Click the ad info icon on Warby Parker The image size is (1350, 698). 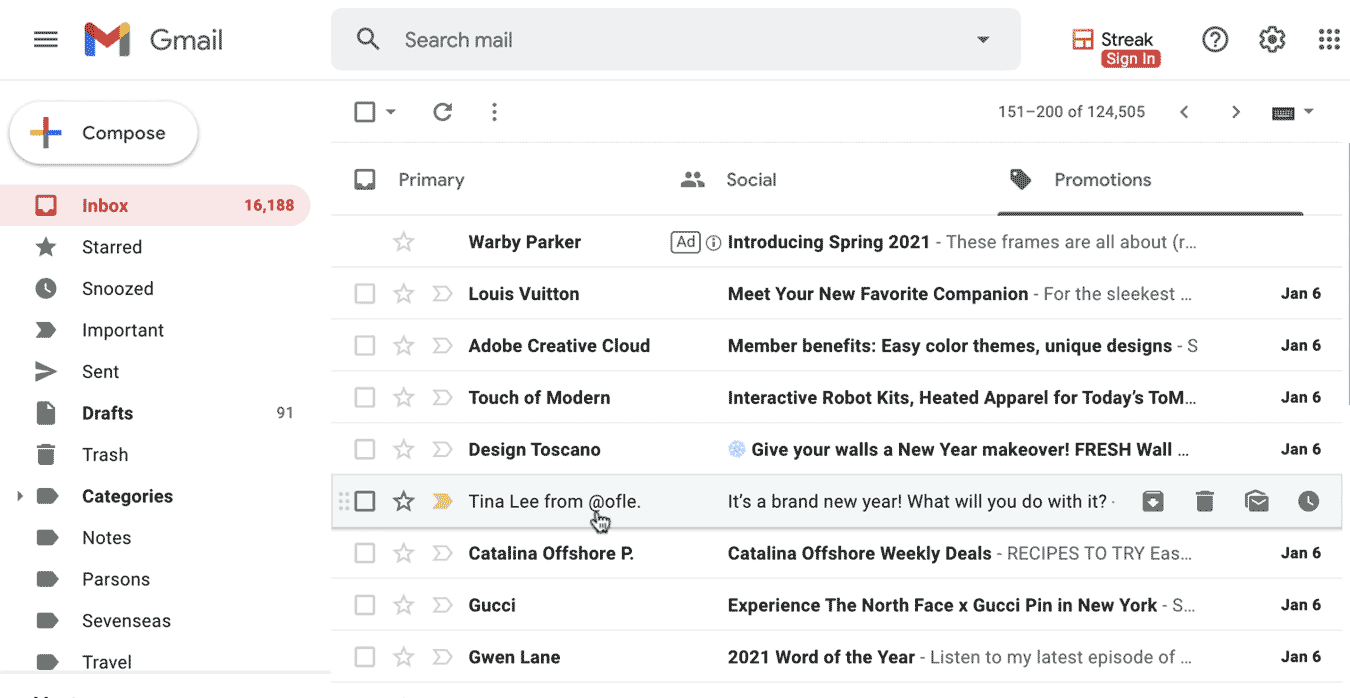pos(714,242)
